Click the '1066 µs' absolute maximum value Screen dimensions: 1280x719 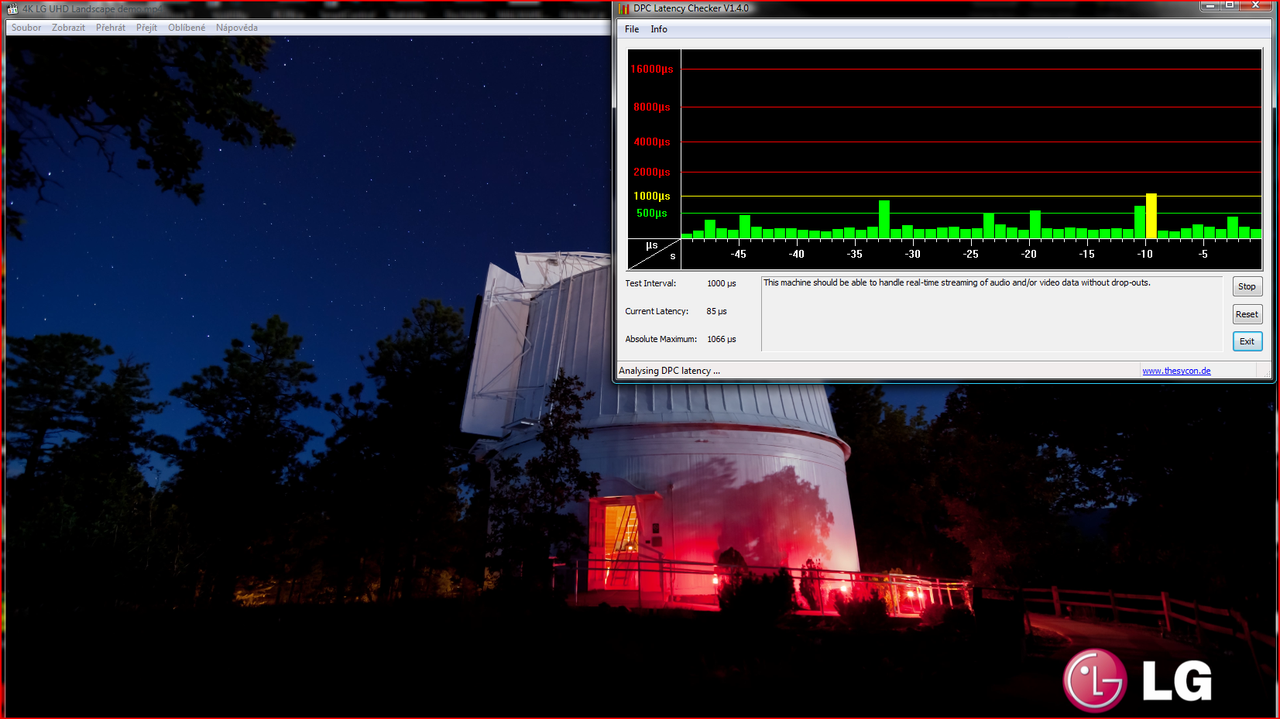(x=721, y=339)
